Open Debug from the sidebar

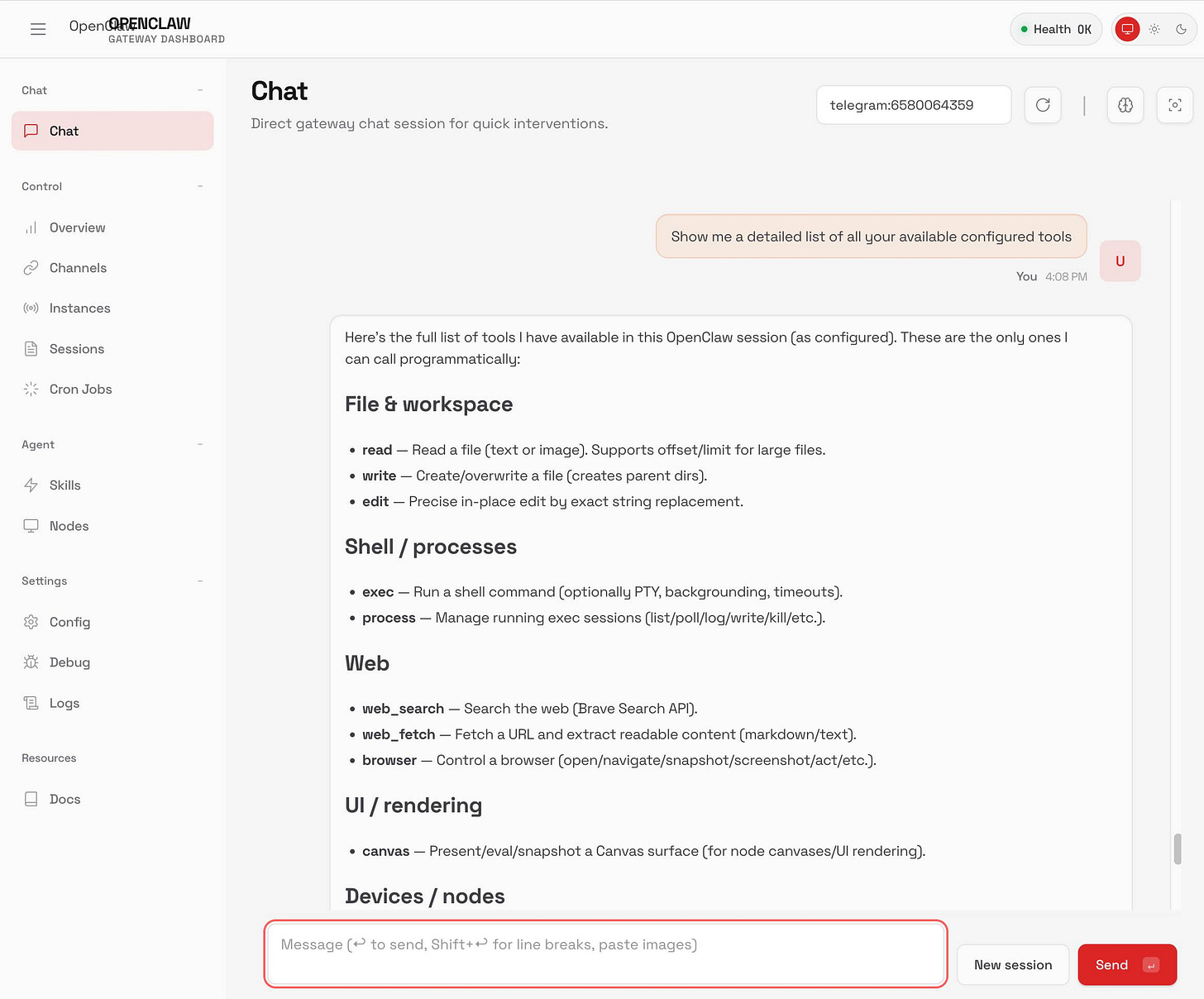pyautogui.click(x=69, y=662)
